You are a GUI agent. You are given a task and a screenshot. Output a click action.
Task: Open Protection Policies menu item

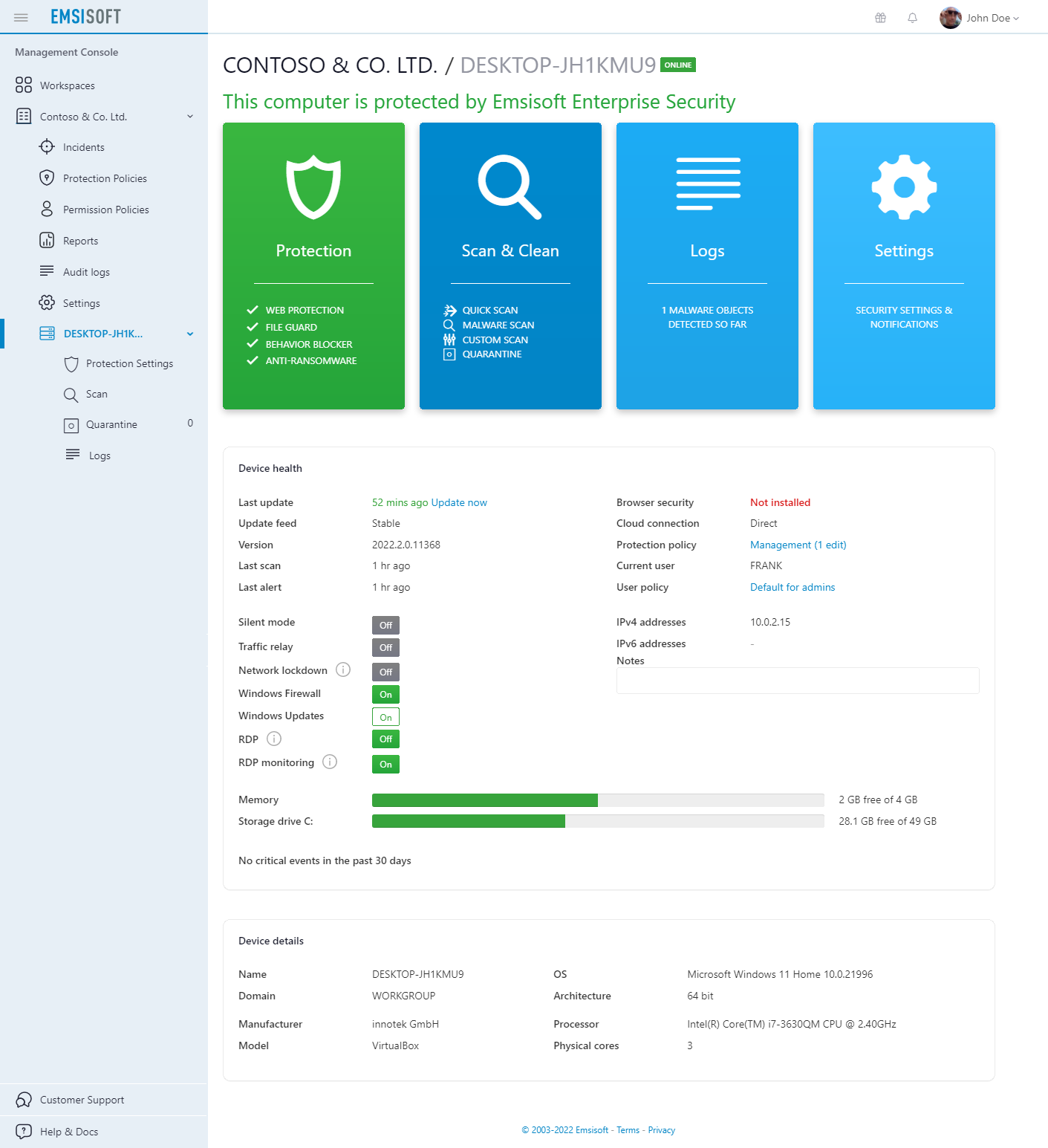coord(104,178)
